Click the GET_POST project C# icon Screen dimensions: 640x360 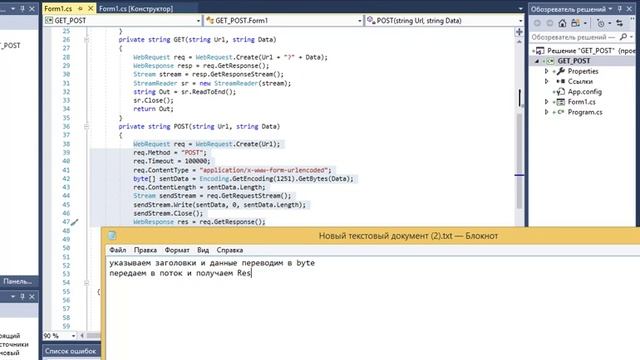550,61
